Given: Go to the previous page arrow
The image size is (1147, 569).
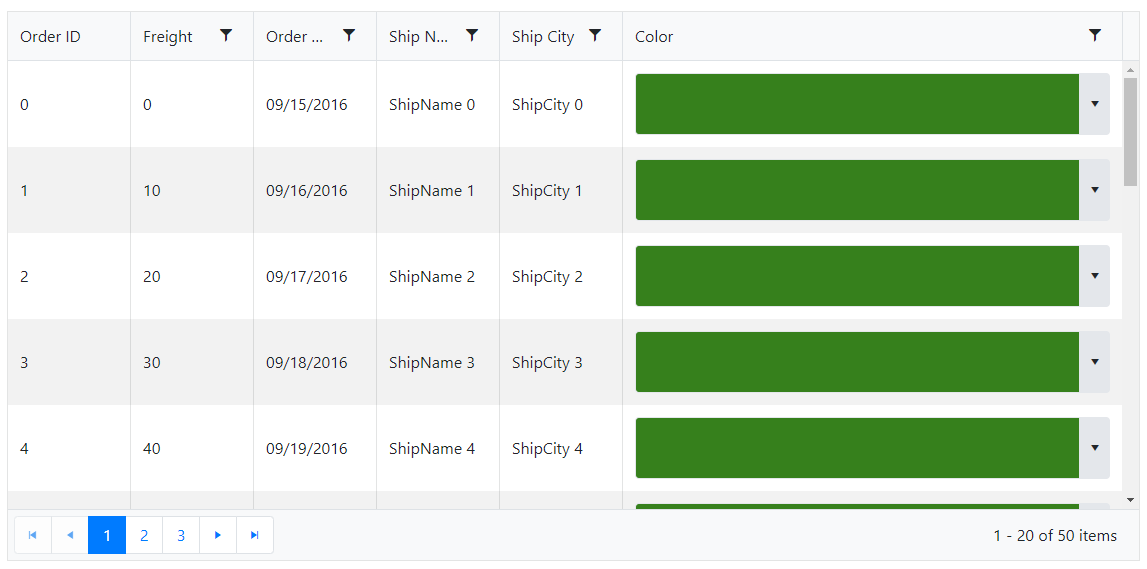Looking at the screenshot, I should 70,535.
